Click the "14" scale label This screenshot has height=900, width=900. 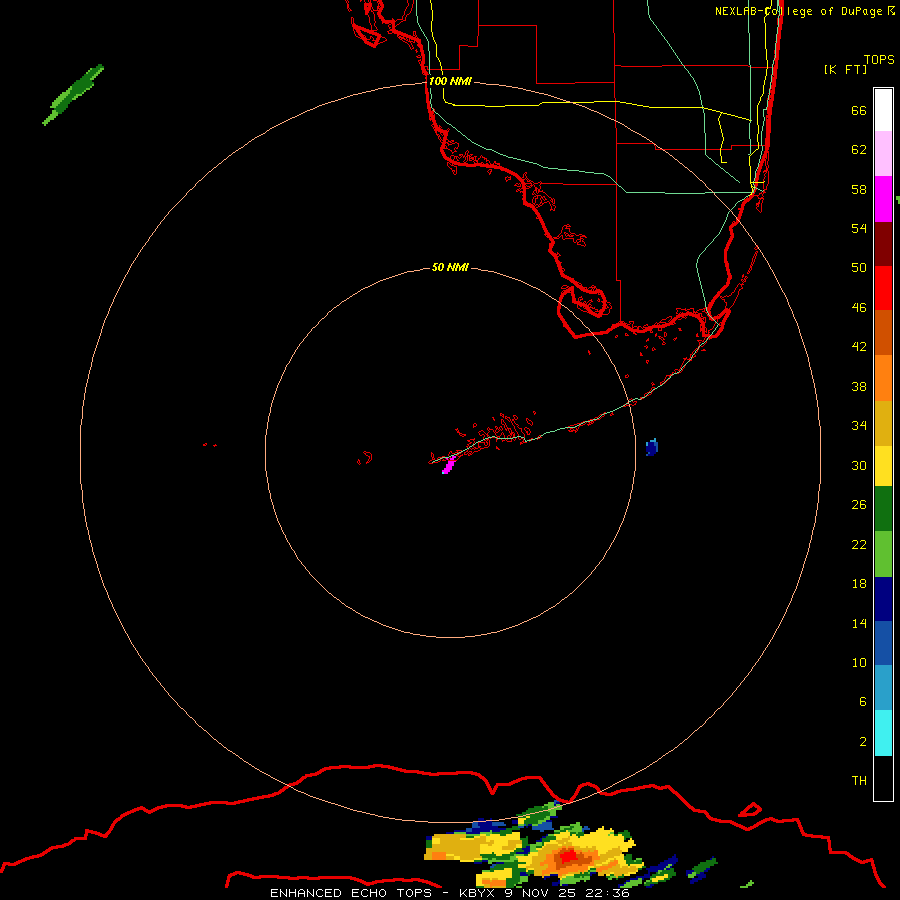(859, 623)
